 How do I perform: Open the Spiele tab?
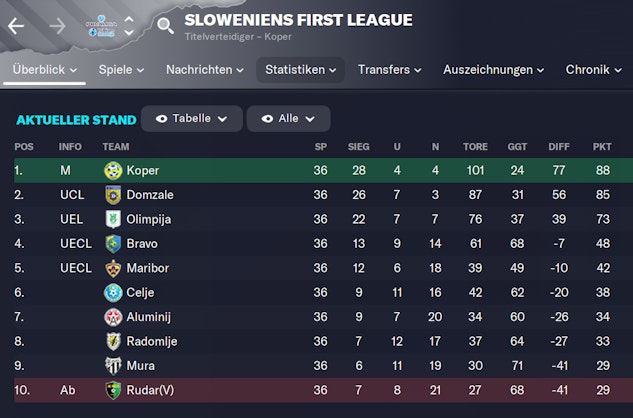(121, 70)
